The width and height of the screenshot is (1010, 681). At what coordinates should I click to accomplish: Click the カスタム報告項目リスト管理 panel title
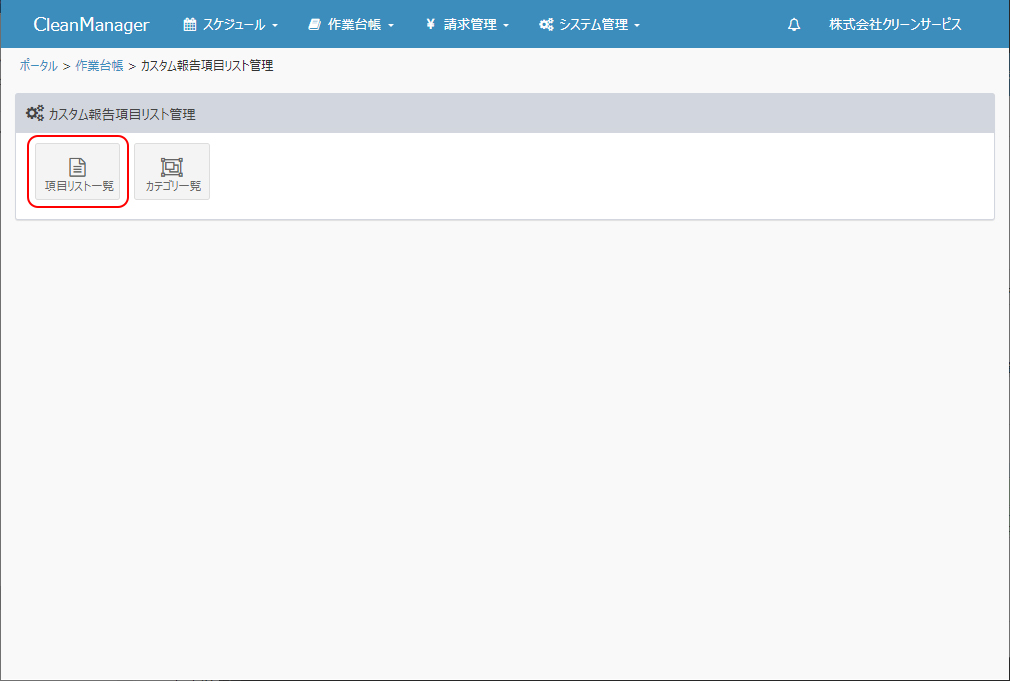(x=122, y=114)
